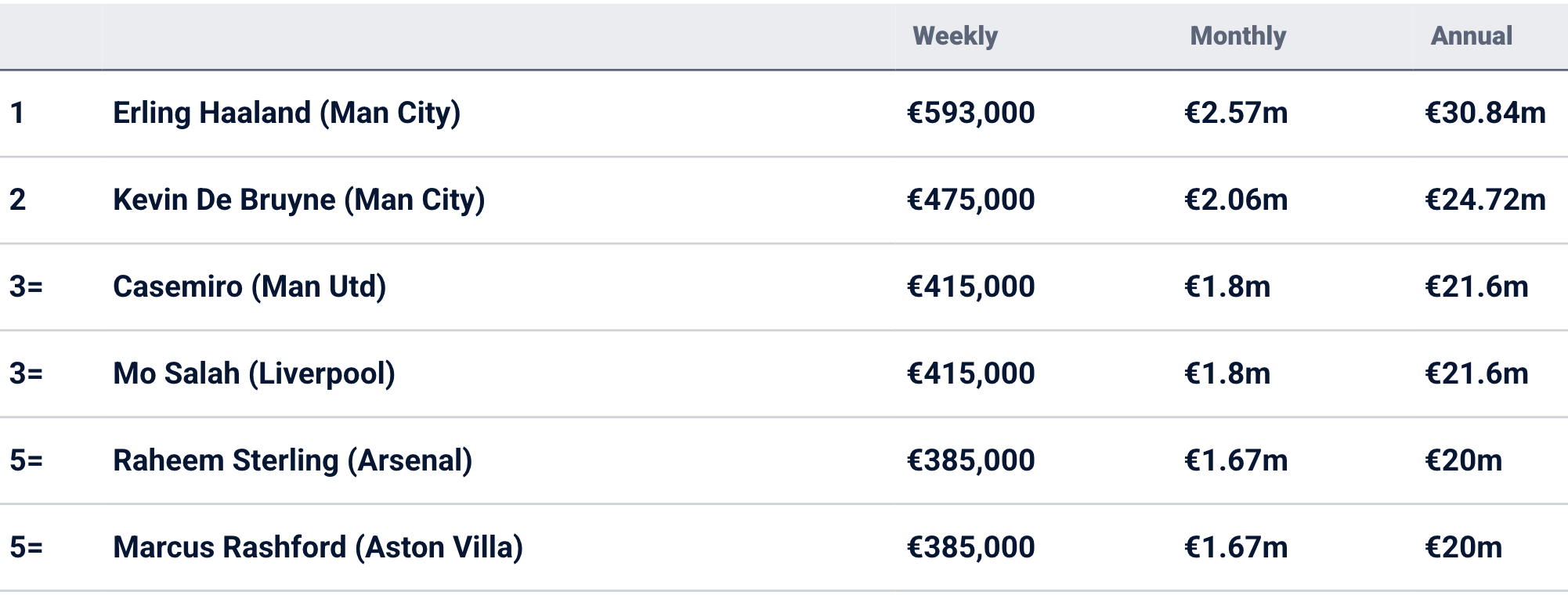
Task: Click De Bruyne's monthly value €2.06m
Action: pyautogui.click(x=1236, y=200)
